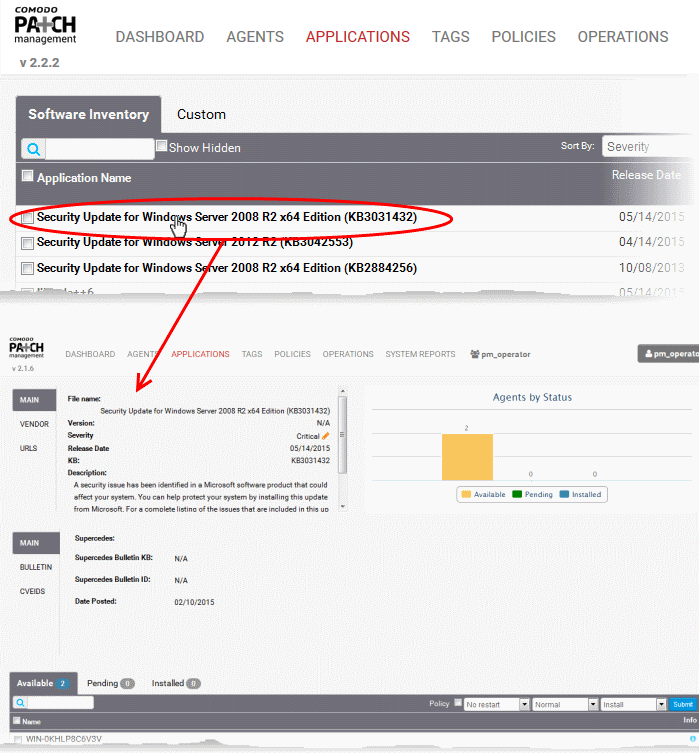Viewport: 699px width, 753px height.
Task: Click the pm_operator user button in the header's end
Action: click(x=668, y=353)
